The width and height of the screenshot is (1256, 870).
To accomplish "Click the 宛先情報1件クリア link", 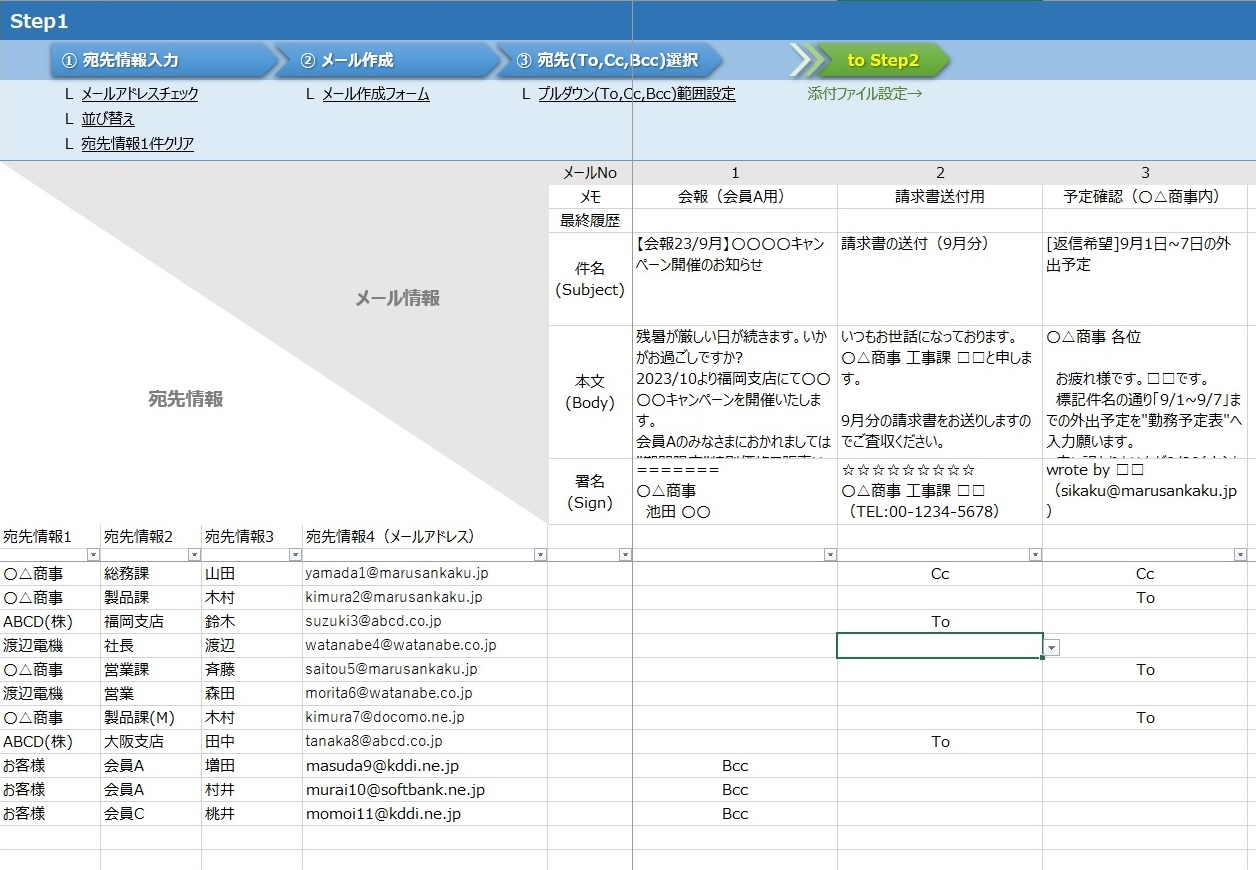I will click(137, 144).
